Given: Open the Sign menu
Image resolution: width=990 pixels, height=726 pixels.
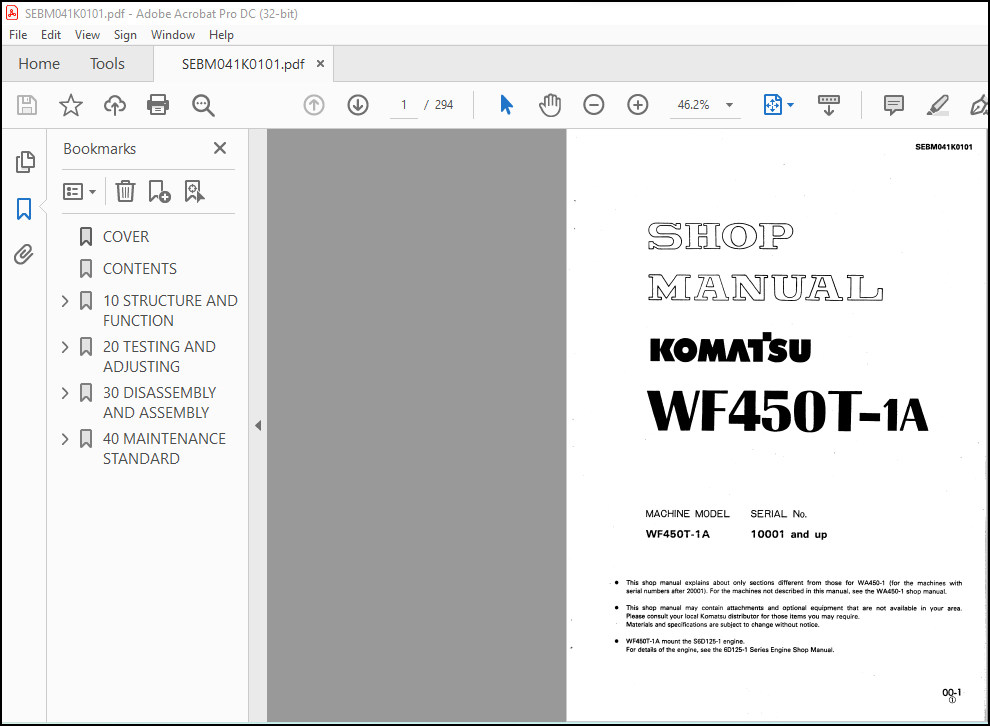Looking at the screenshot, I should pos(125,35).
